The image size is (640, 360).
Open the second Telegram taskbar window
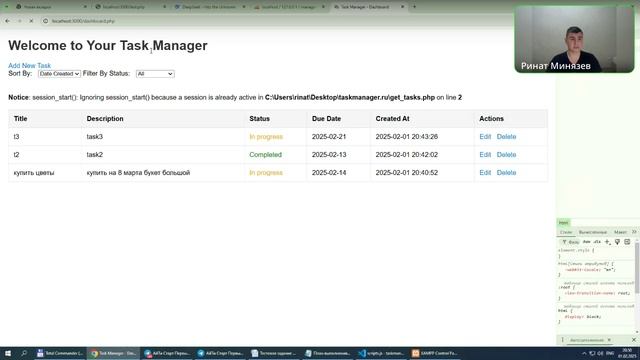221,353
